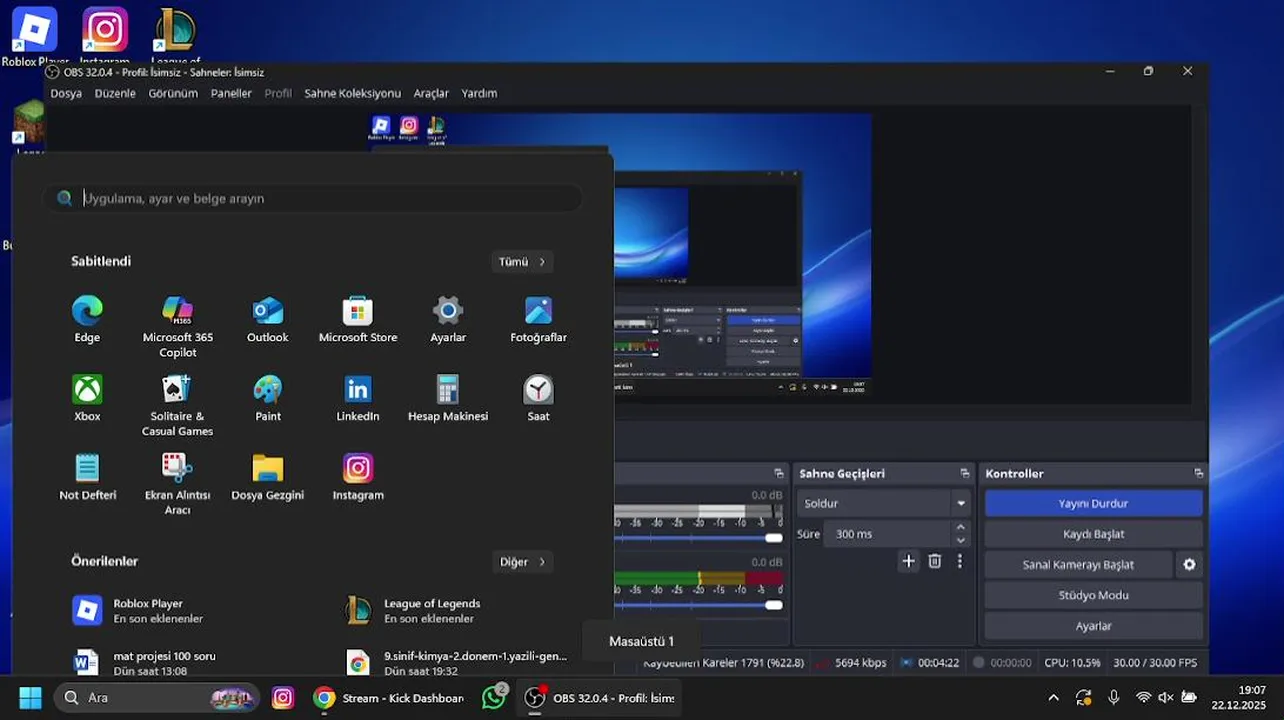Viewport: 1284px width, 720px height.
Task: Open Not Defteri notepad
Action: [x=87, y=478]
